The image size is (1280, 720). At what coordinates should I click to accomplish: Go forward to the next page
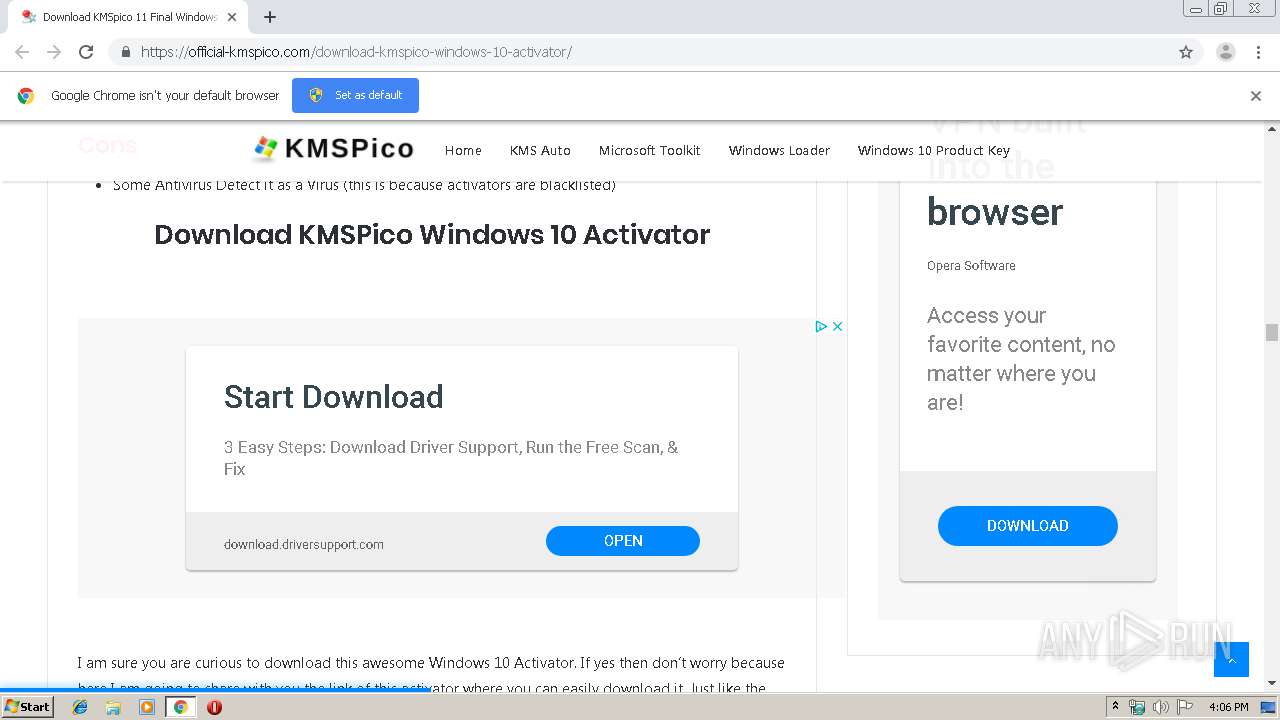54,52
